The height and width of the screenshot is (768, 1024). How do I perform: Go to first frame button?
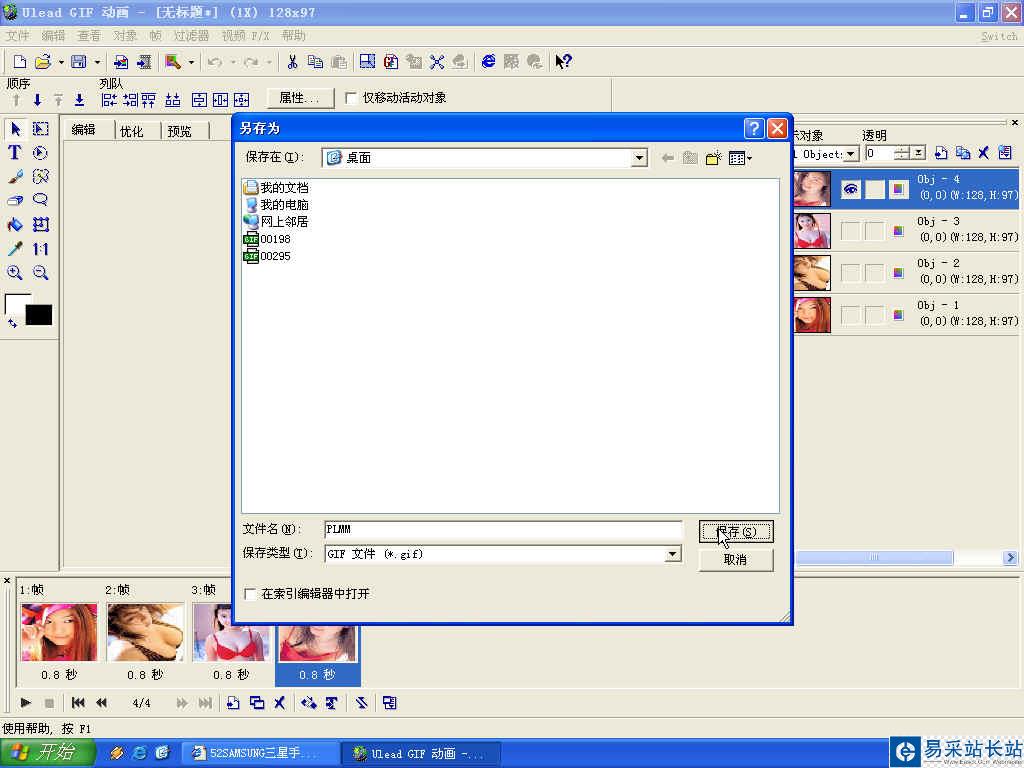(x=78, y=703)
